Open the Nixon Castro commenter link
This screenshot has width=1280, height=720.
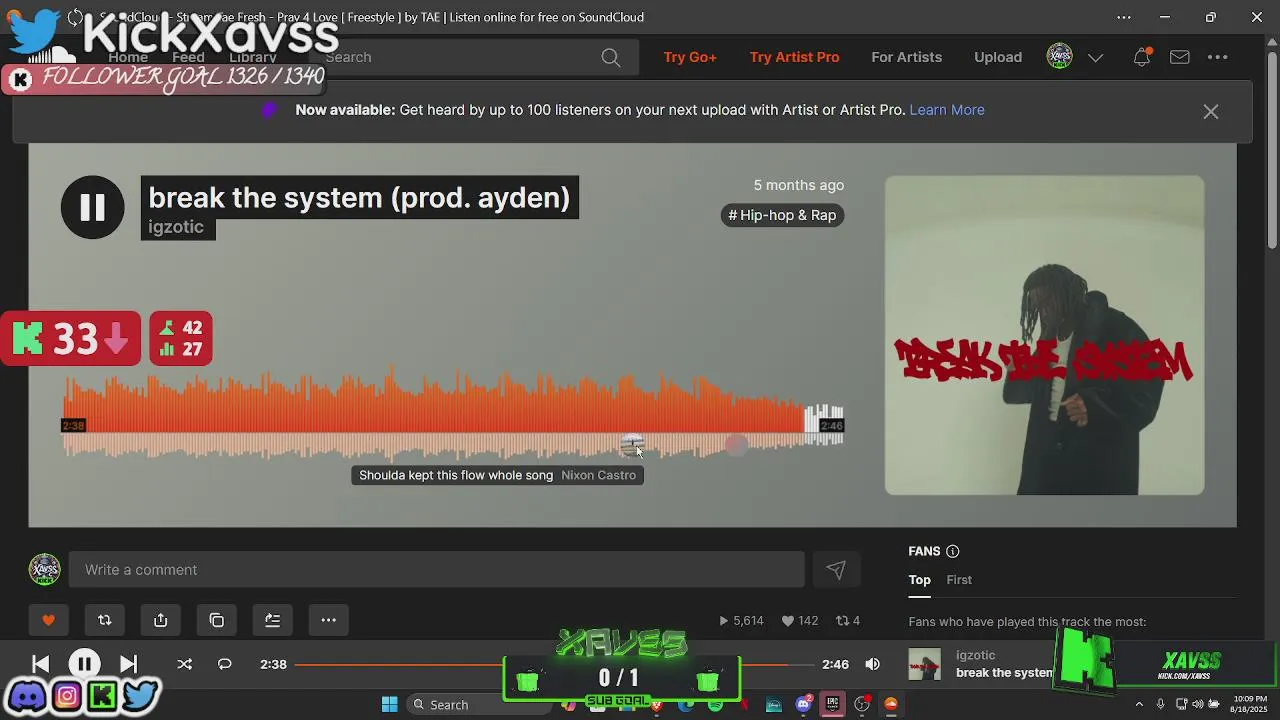(x=599, y=475)
